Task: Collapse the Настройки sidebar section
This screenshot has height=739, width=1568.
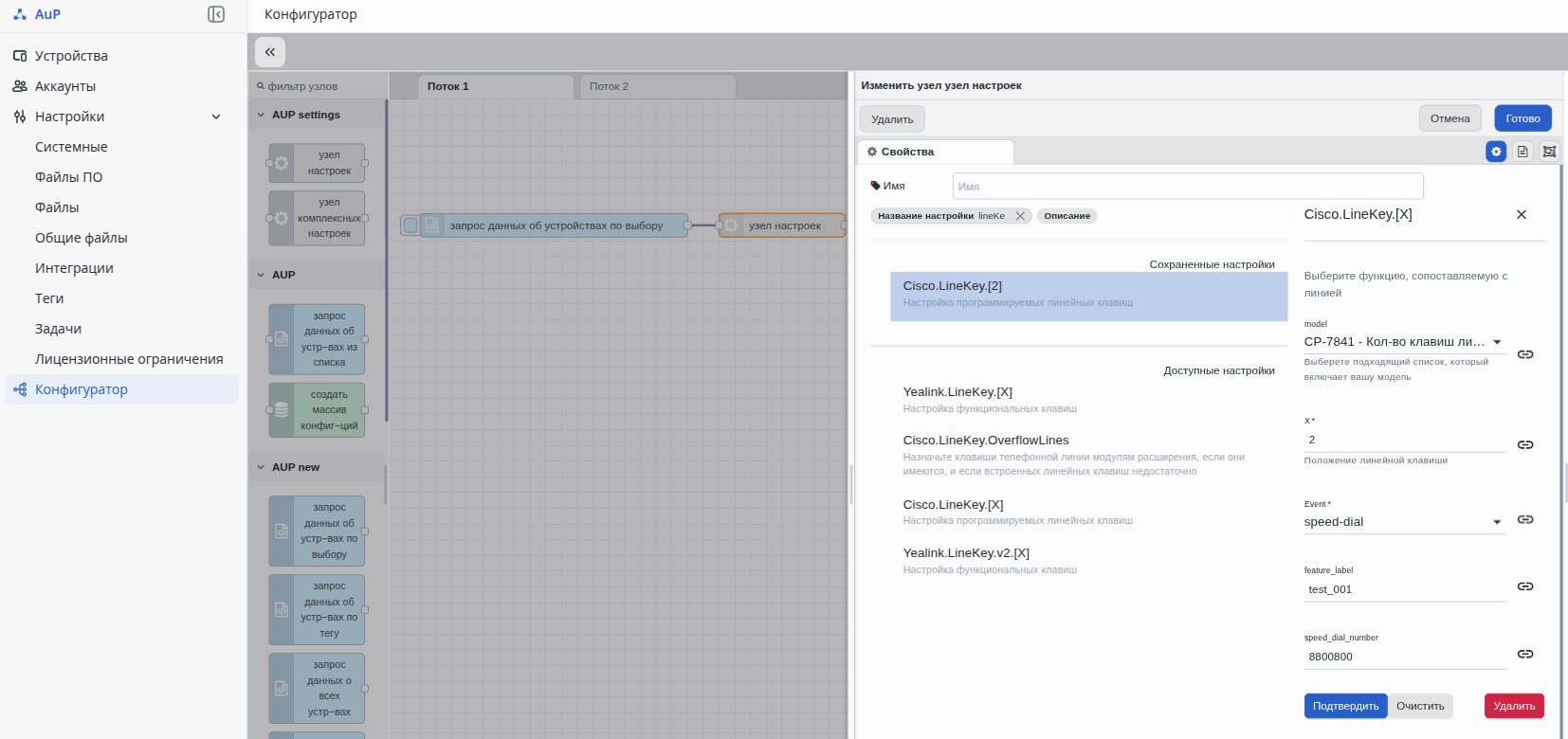Action: coord(216,117)
